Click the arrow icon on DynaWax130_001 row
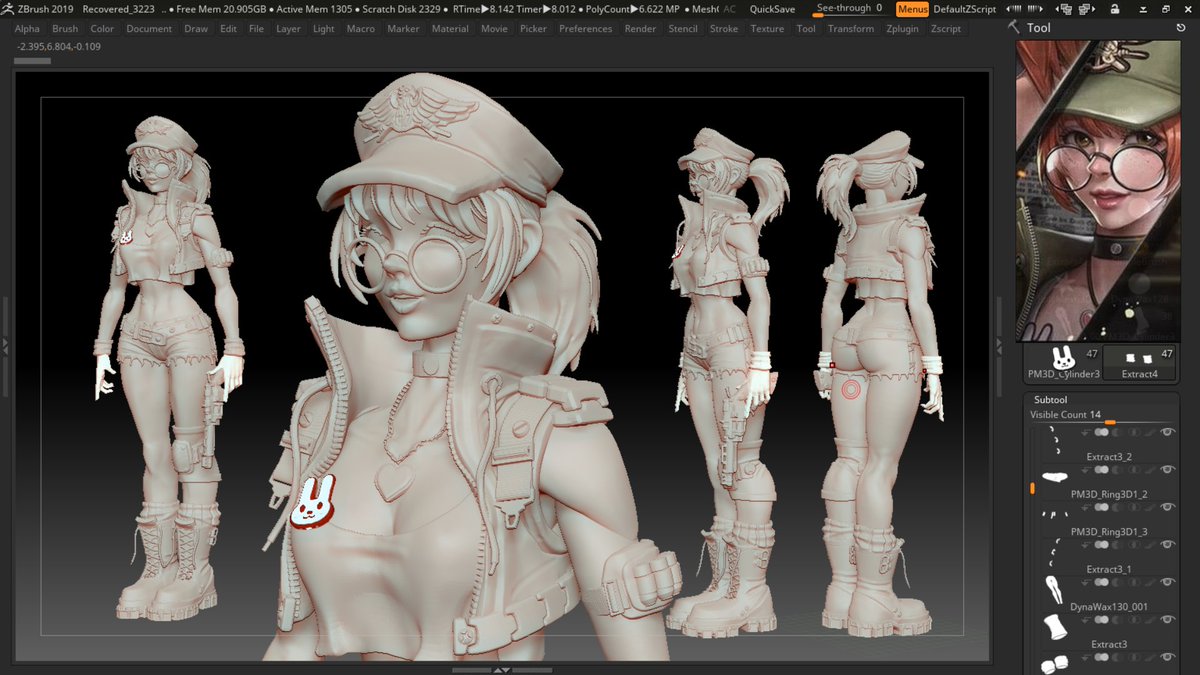Image resolution: width=1200 pixels, height=675 pixels. (1086, 582)
